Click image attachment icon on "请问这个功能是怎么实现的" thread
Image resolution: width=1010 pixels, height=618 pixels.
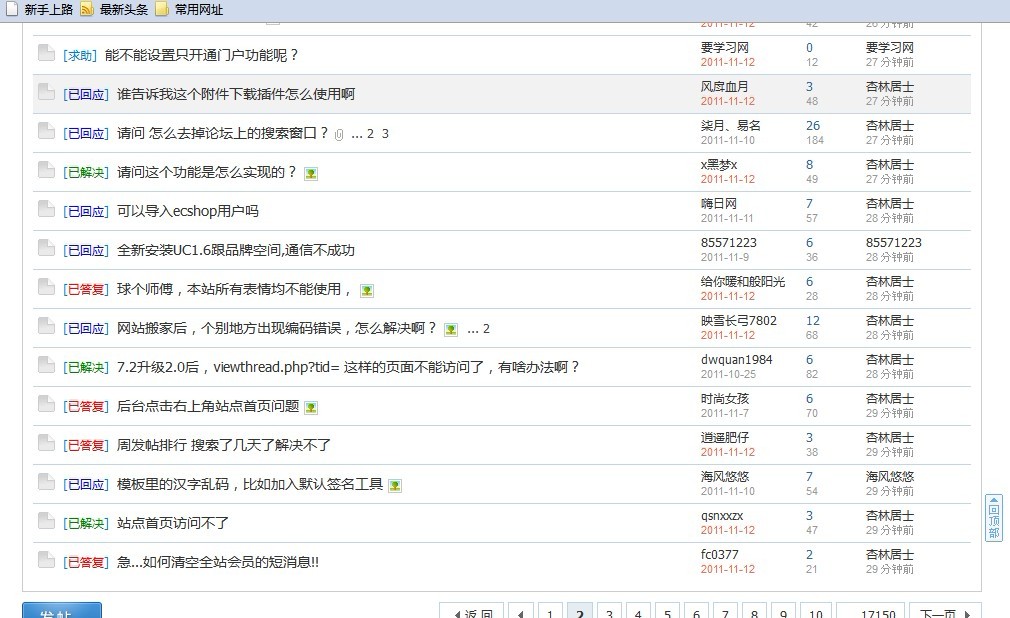(311, 173)
